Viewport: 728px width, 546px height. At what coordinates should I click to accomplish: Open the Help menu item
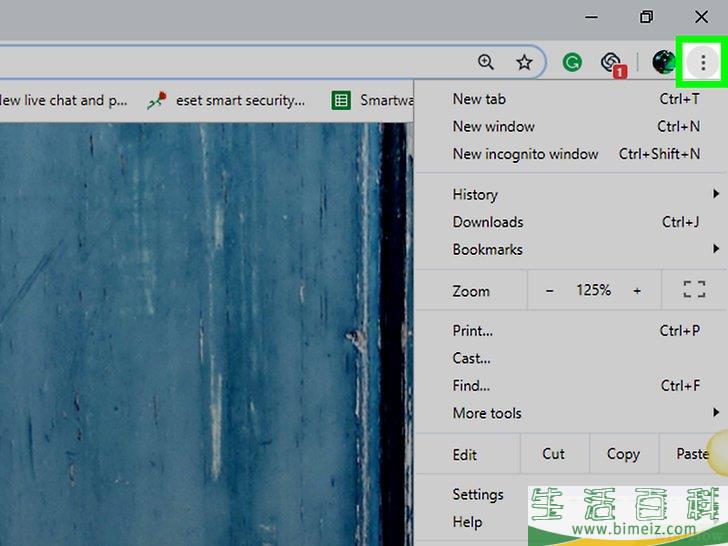click(x=468, y=521)
